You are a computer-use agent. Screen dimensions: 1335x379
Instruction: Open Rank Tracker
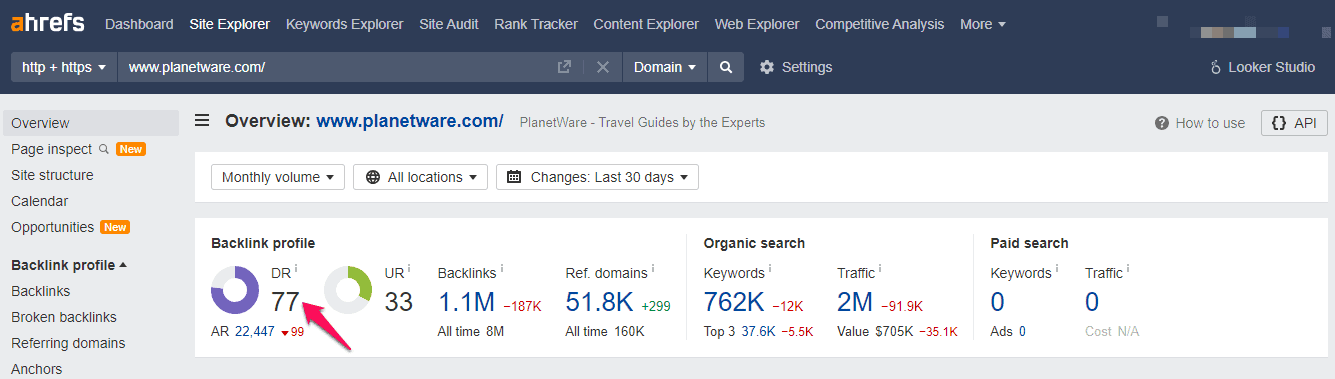point(536,24)
